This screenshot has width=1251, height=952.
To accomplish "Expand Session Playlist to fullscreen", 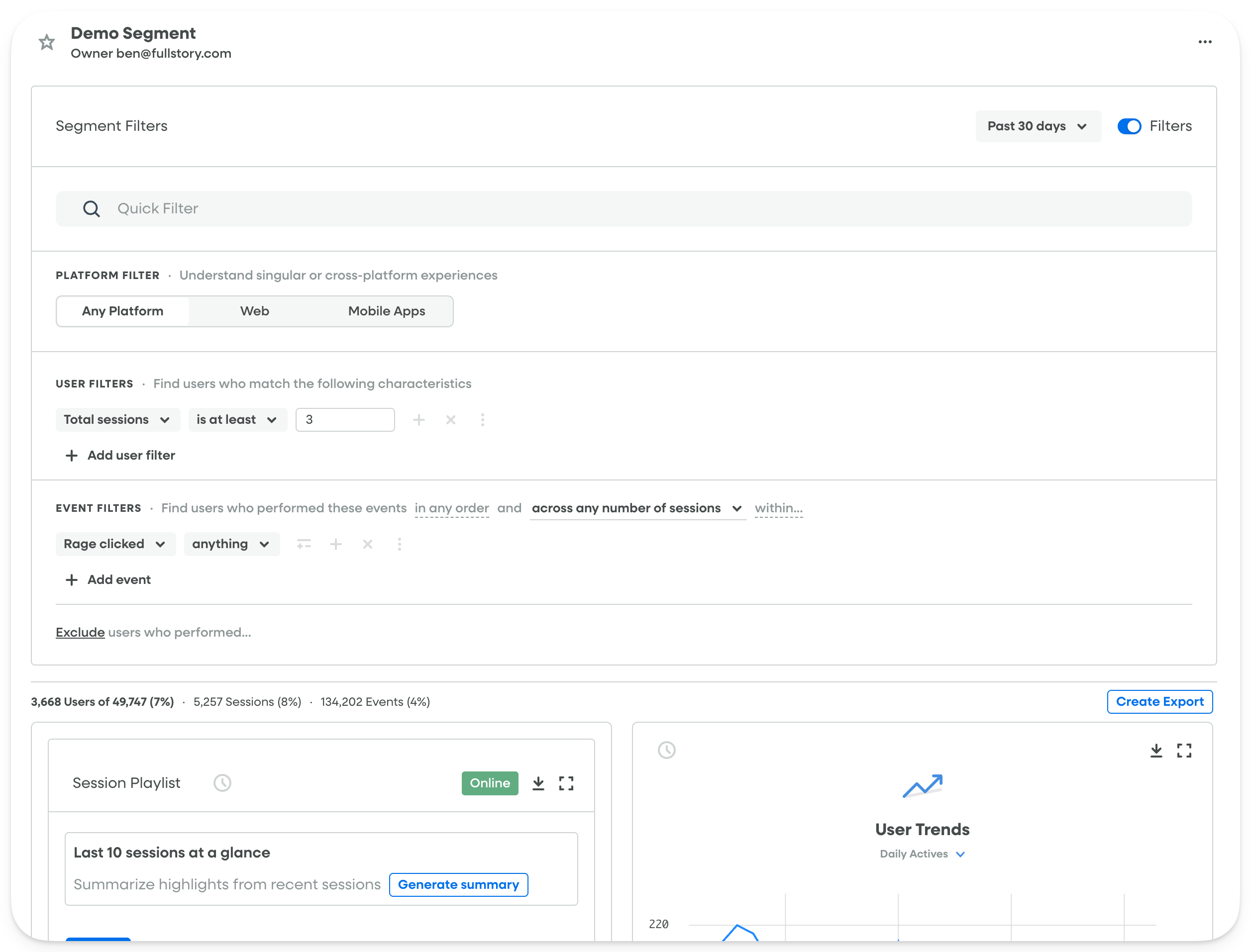I will (566, 783).
